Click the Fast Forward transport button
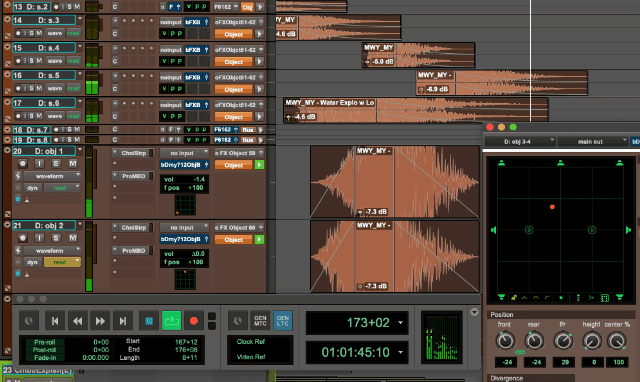640x382 pixels. click(x=100, y=321)
